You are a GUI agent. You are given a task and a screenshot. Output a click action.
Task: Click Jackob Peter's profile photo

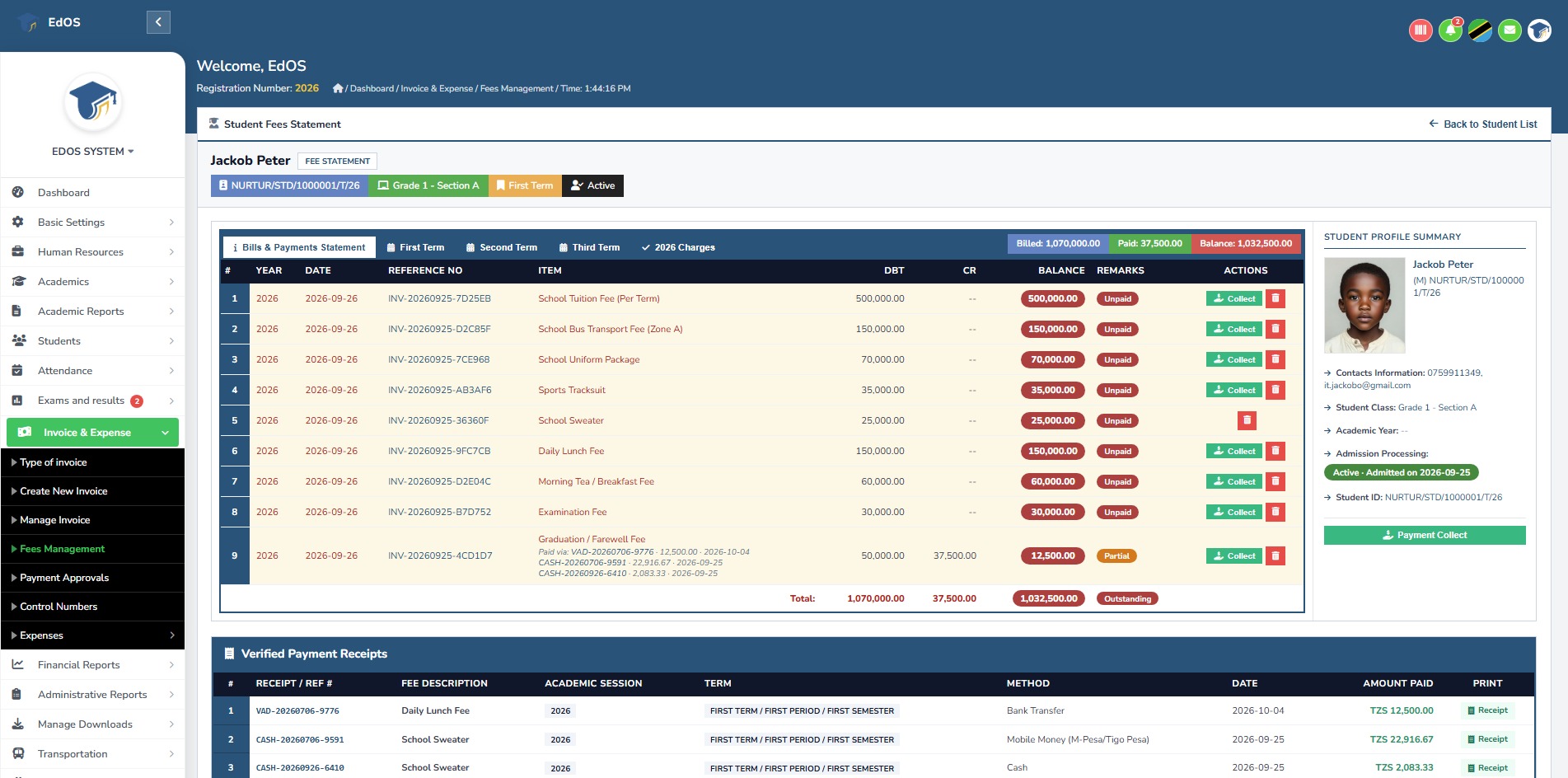pos(1364,306)
